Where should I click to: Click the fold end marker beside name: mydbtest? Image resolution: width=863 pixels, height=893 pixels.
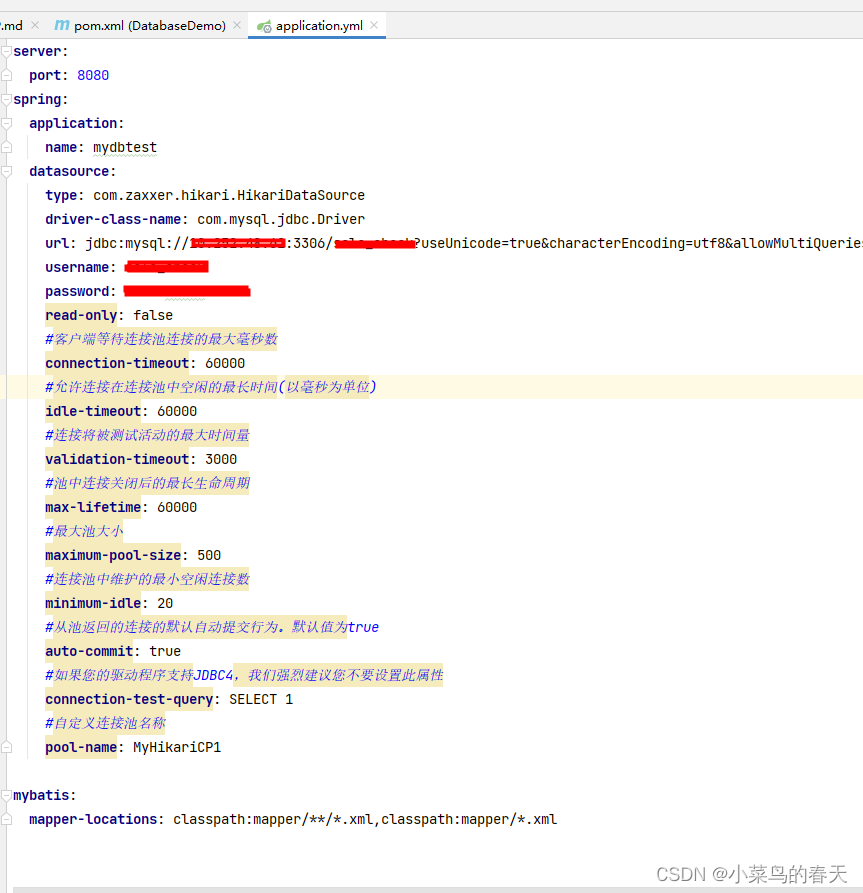click(x=6, y=147)
